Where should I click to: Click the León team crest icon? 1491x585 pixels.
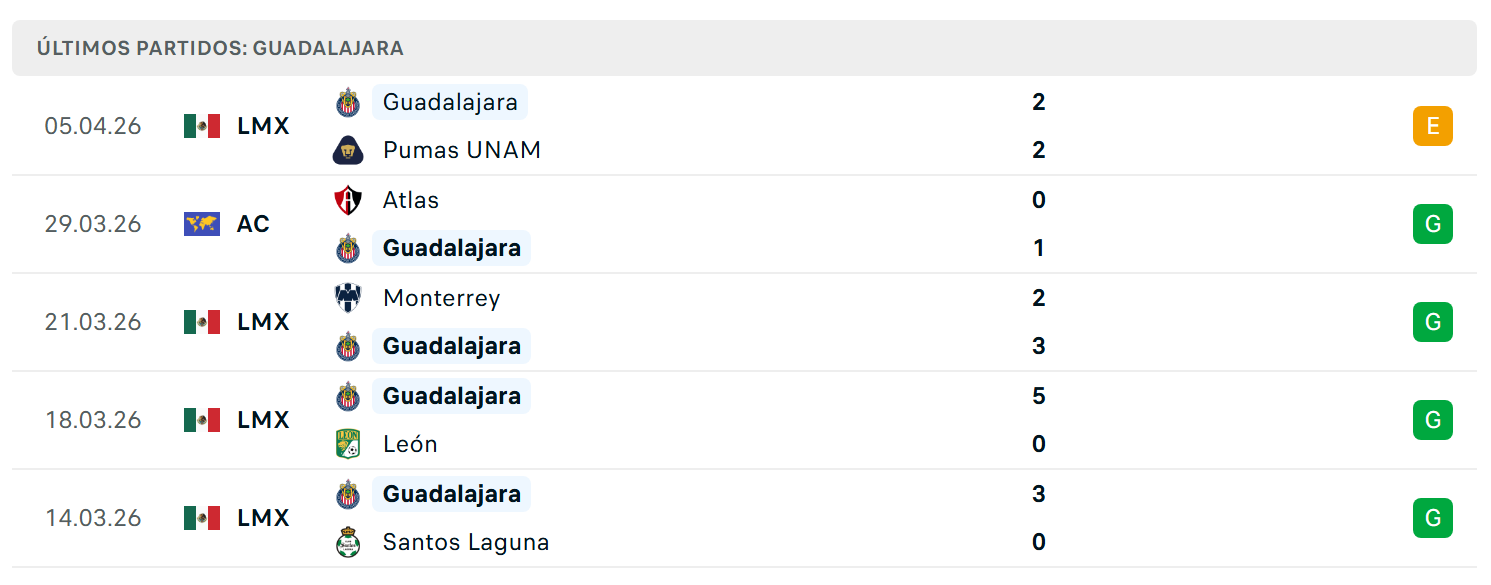pyautogui.click(x=347, y=444)
